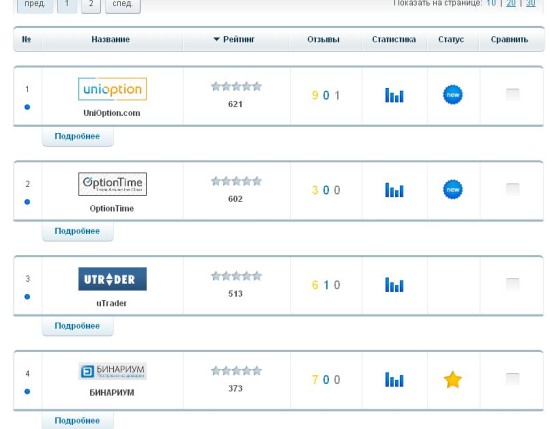View uTrader statistics chart icon
The height and width of the screenshot is (429, 550).
(394, 284)
